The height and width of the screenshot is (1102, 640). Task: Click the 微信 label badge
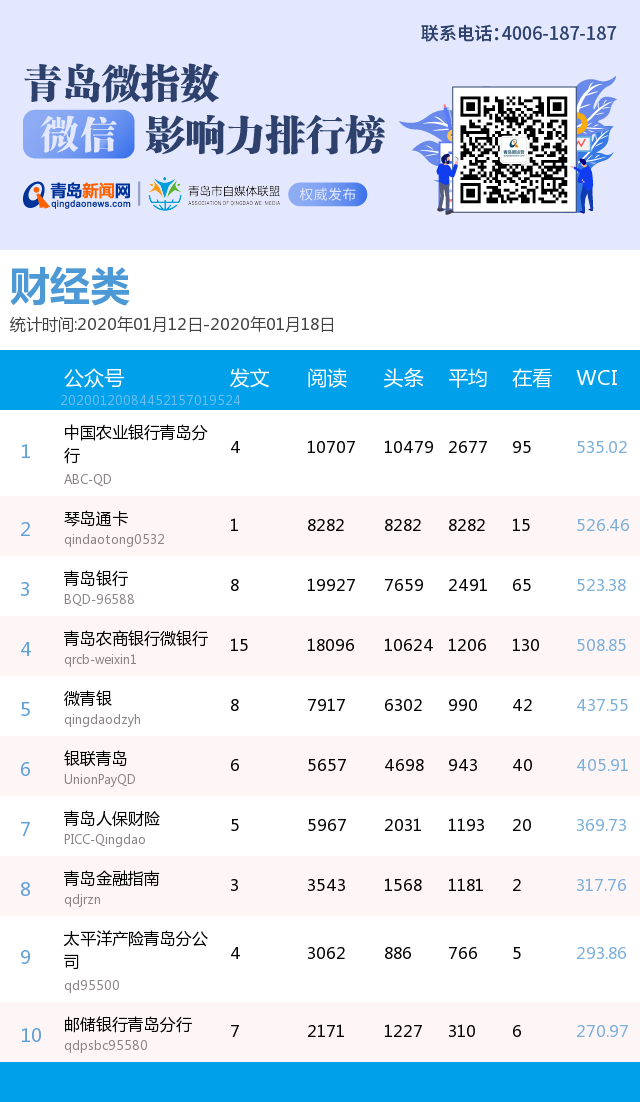pyautogui.click(x=79, y=135)
